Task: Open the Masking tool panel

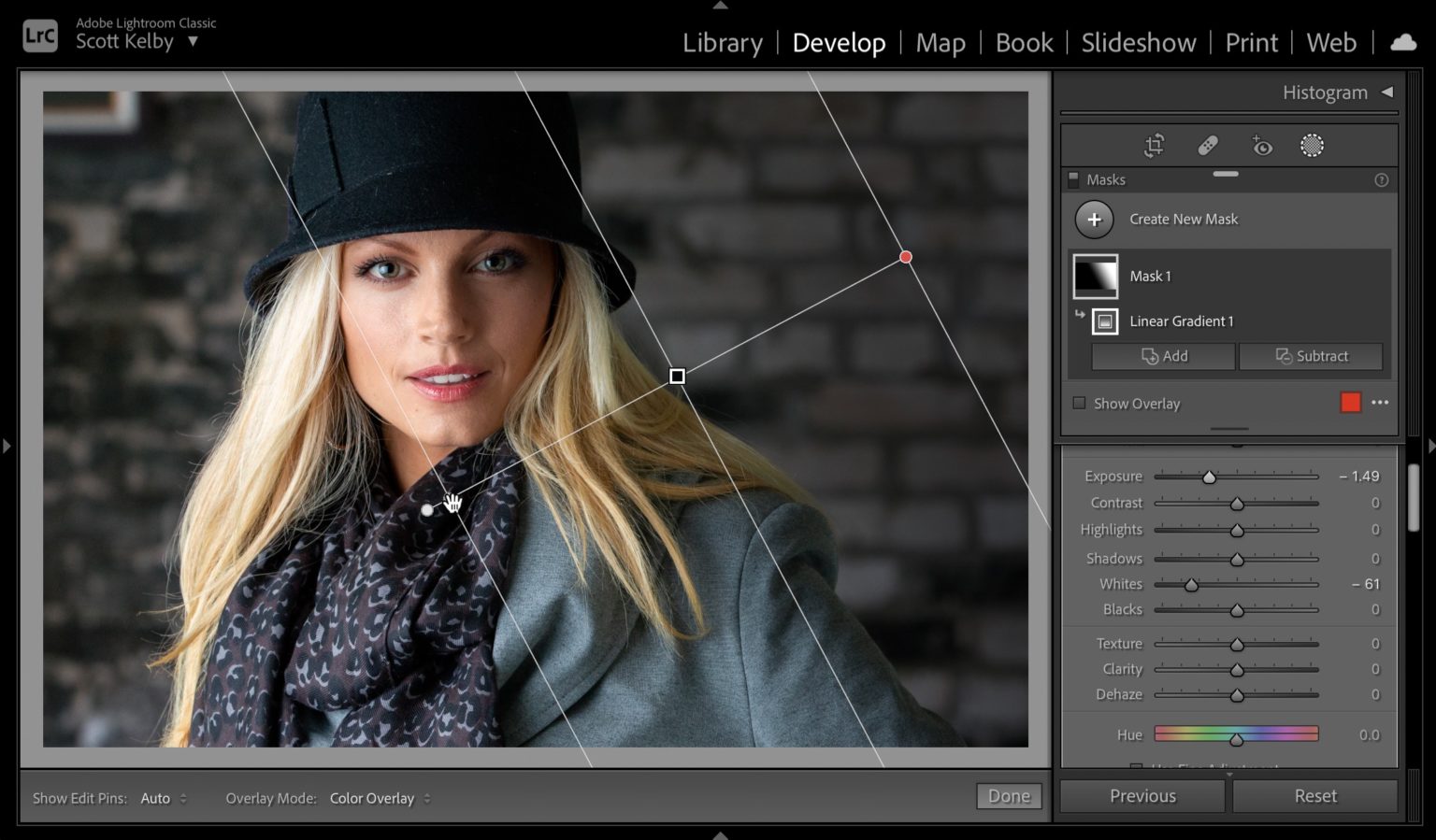Action: (1312, 146)
